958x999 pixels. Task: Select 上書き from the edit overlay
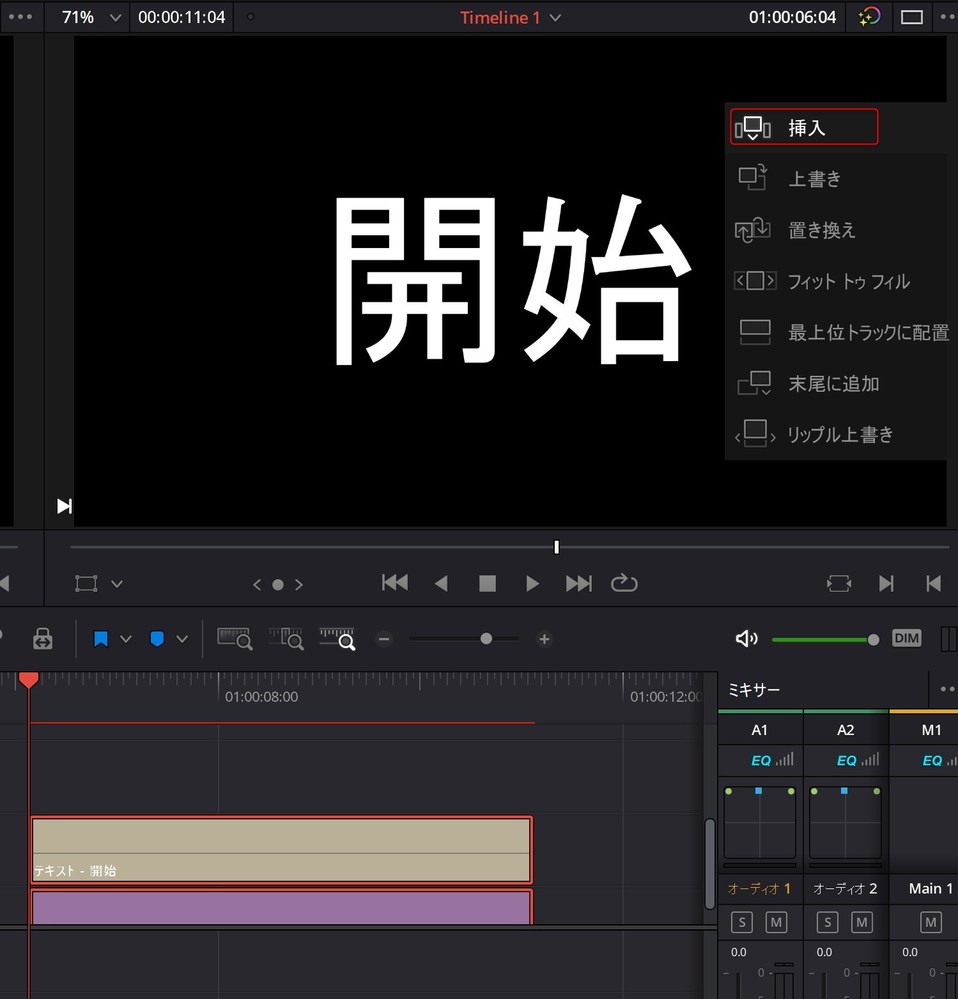click(x=814, y=179)
